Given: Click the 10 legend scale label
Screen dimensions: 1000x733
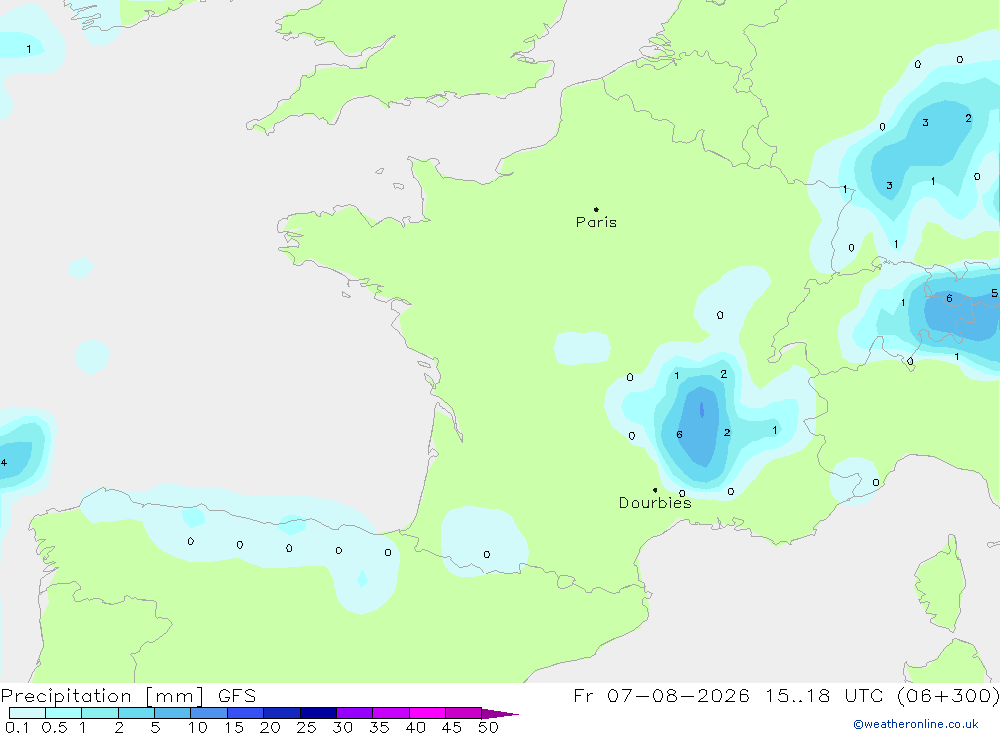Looking at the screenshot, I should 198,727.
